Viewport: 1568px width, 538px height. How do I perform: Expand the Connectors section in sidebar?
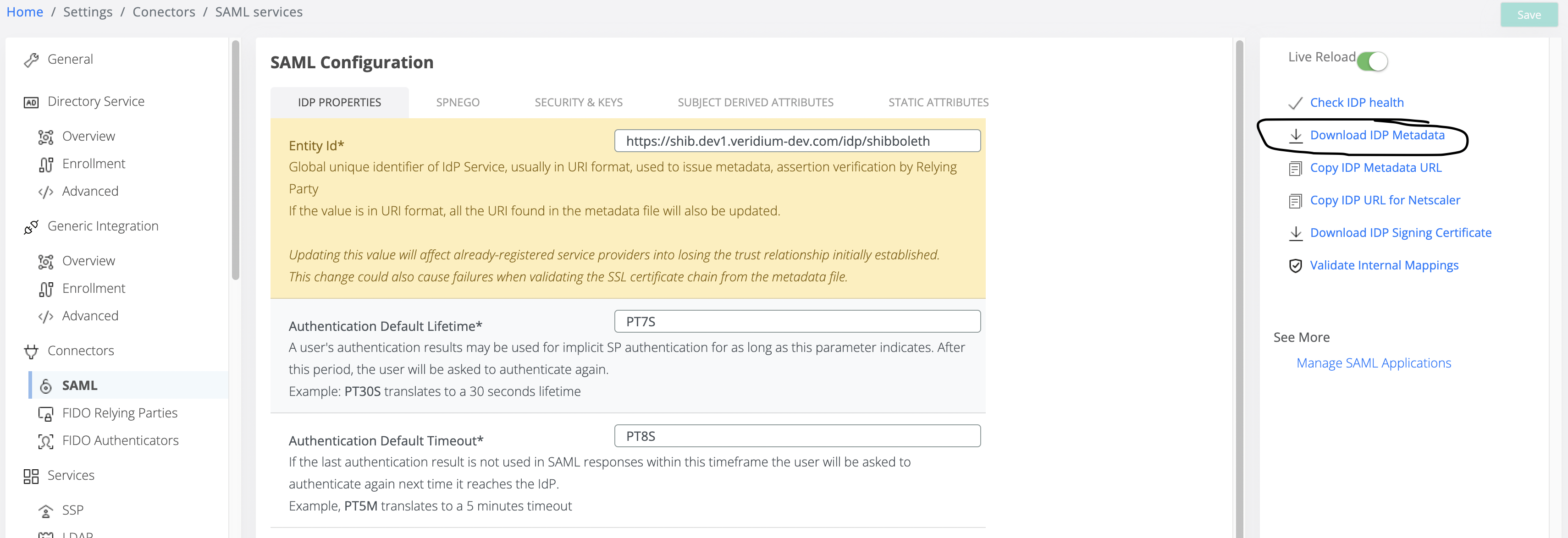[x=80, y=351]
